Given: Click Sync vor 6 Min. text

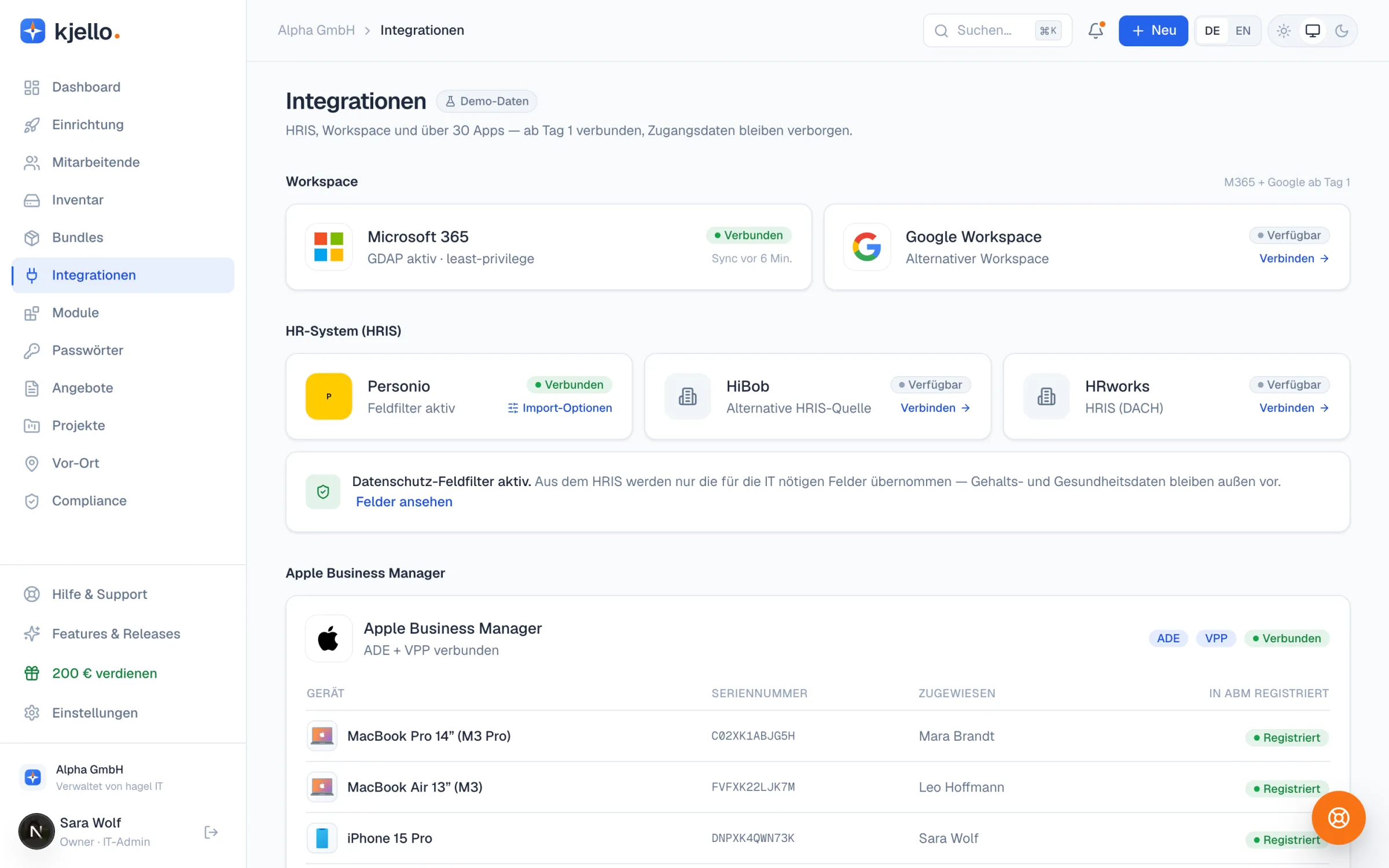Looking at the screenshot, I should (751, 259).
